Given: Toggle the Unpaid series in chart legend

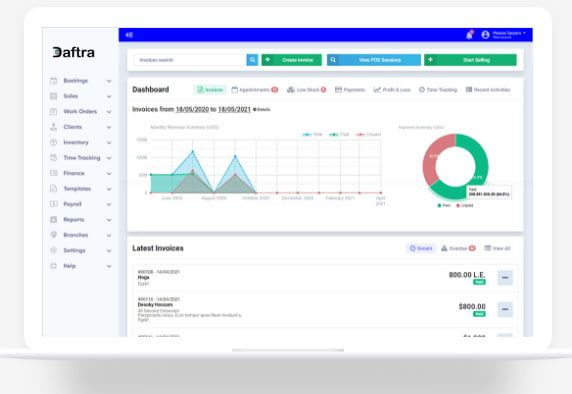Looking at the screenshot, I should pos(368,134).
